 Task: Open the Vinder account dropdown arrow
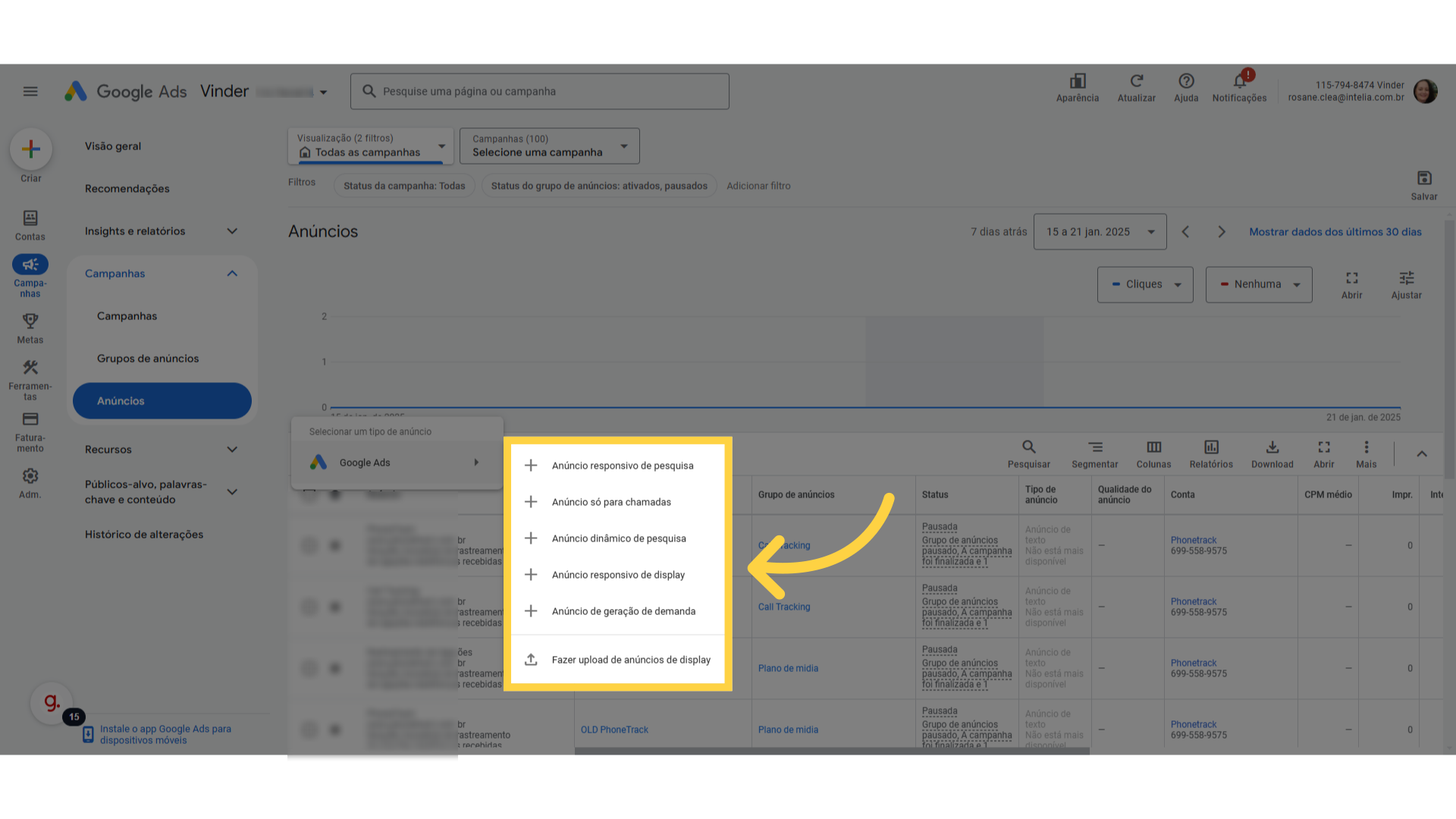tap(323, 93)
